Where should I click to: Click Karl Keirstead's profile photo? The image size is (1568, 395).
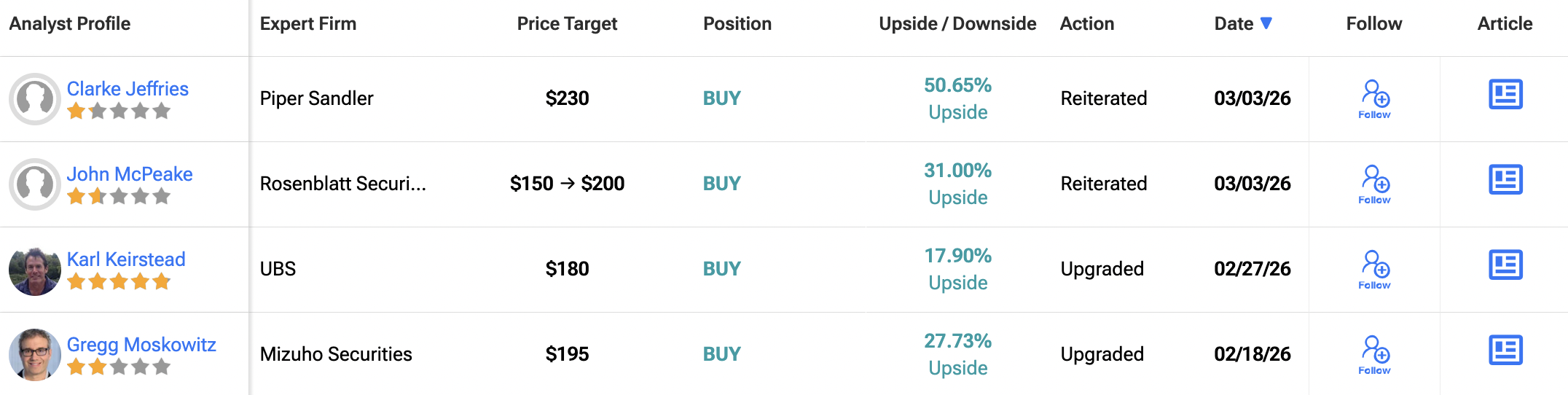[35, 270]
